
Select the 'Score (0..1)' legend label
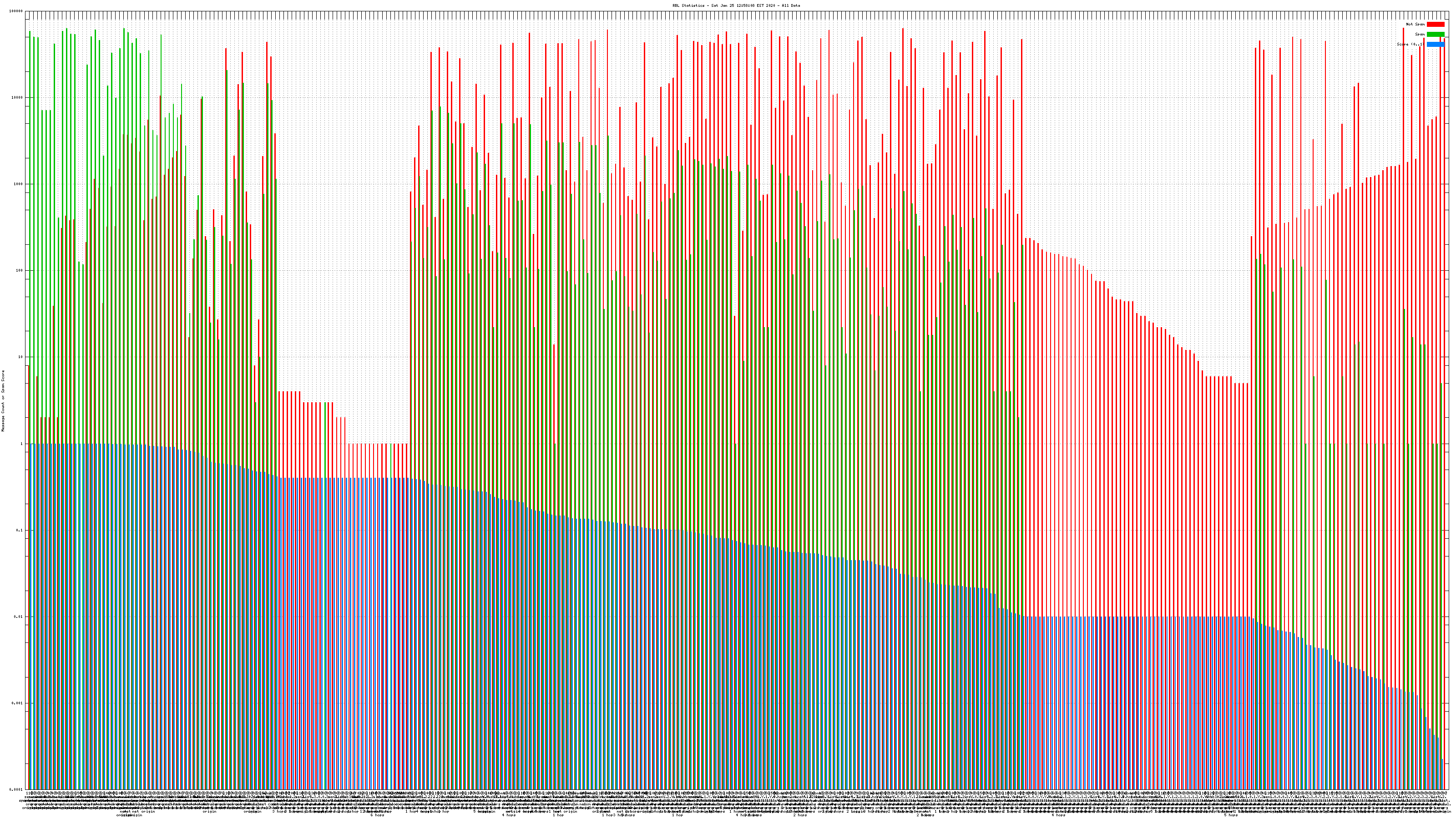click(x=1411, y=44)
